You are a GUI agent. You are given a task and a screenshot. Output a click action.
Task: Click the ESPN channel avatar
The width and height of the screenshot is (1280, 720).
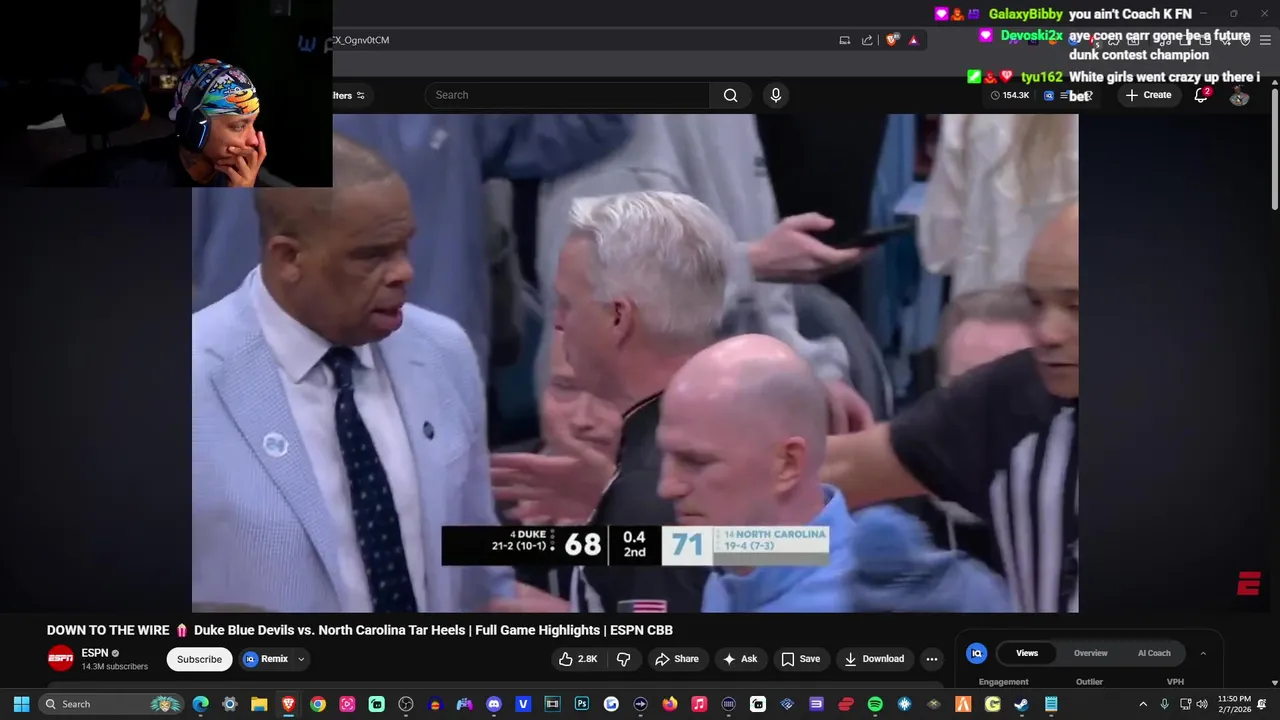(61, 659)
